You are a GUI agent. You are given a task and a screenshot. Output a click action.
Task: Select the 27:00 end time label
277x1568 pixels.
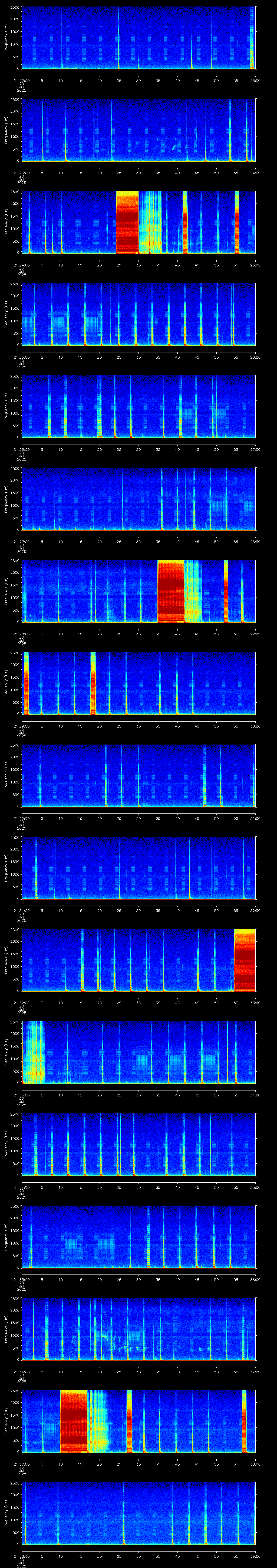[x=255, y=449]
